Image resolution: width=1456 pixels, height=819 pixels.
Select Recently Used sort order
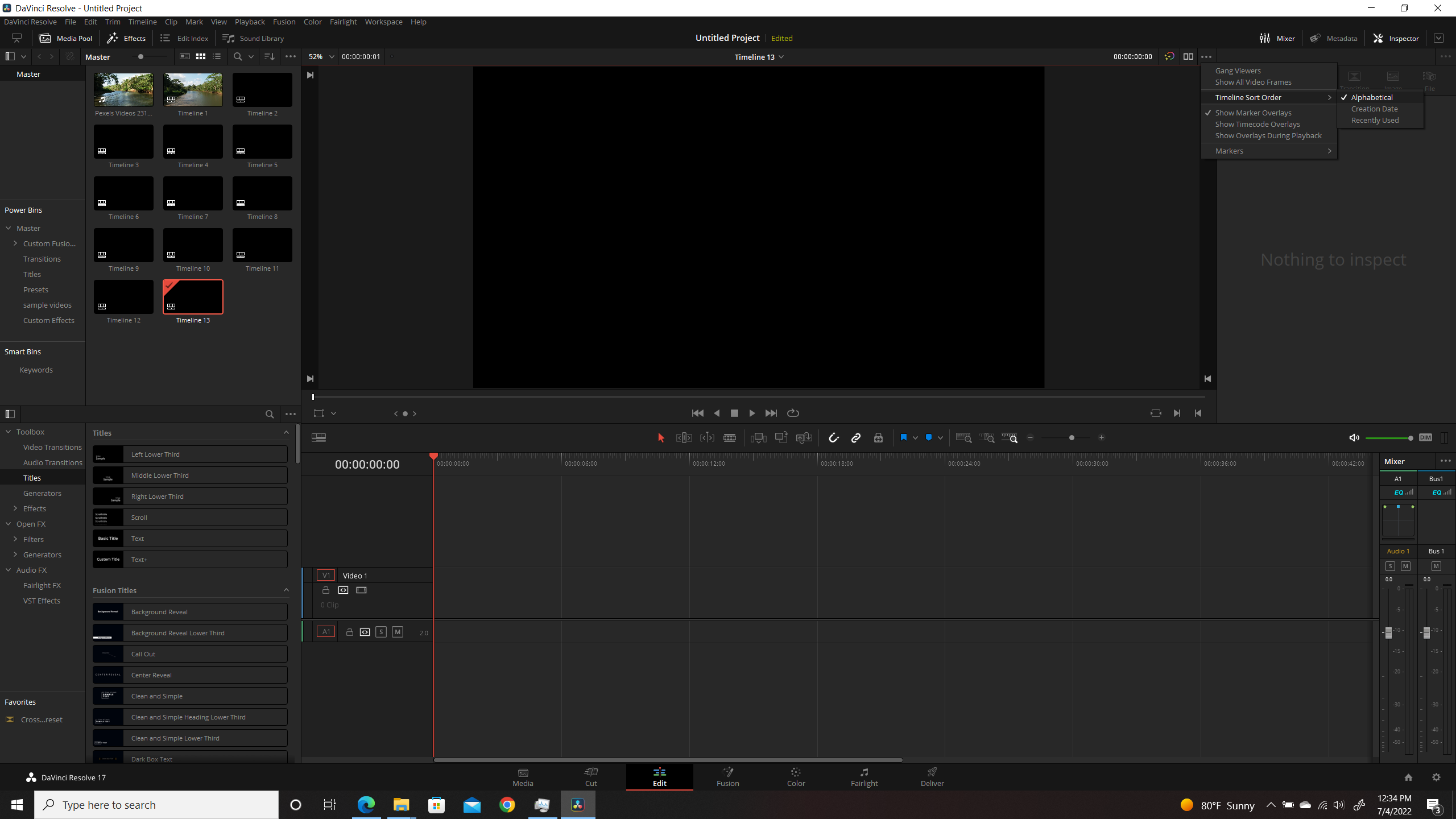[x=1375, y=120]
